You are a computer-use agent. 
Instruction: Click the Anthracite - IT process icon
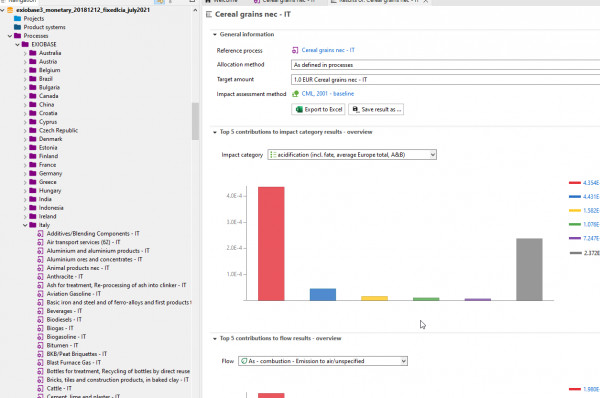point(40,277)
